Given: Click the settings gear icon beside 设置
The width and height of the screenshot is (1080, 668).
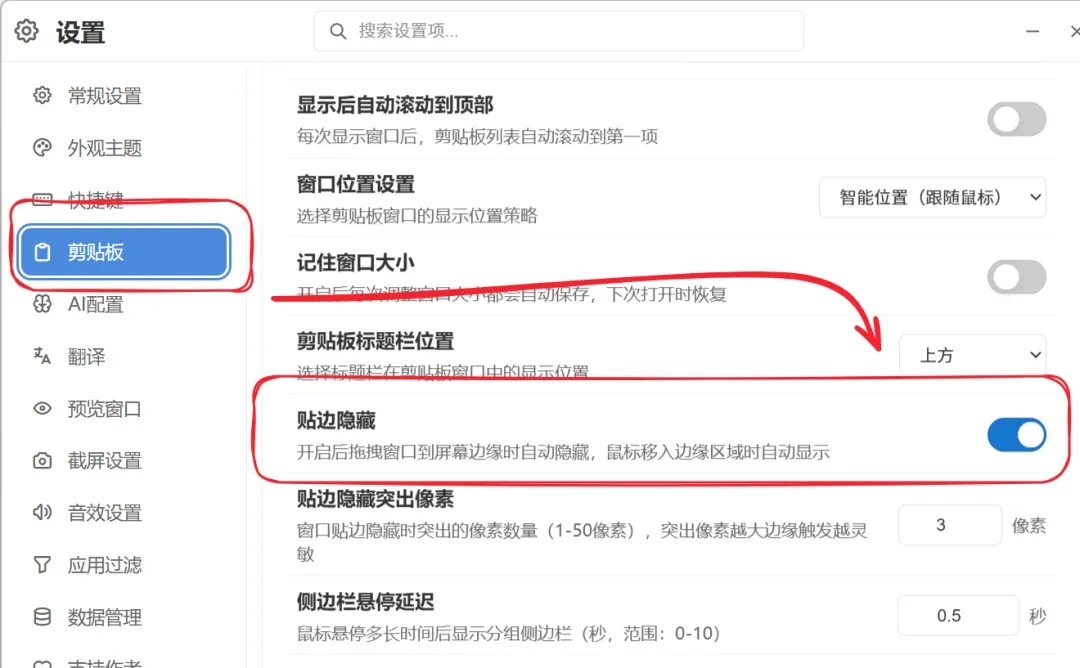Looking at the screenshot, I should 26,31.
